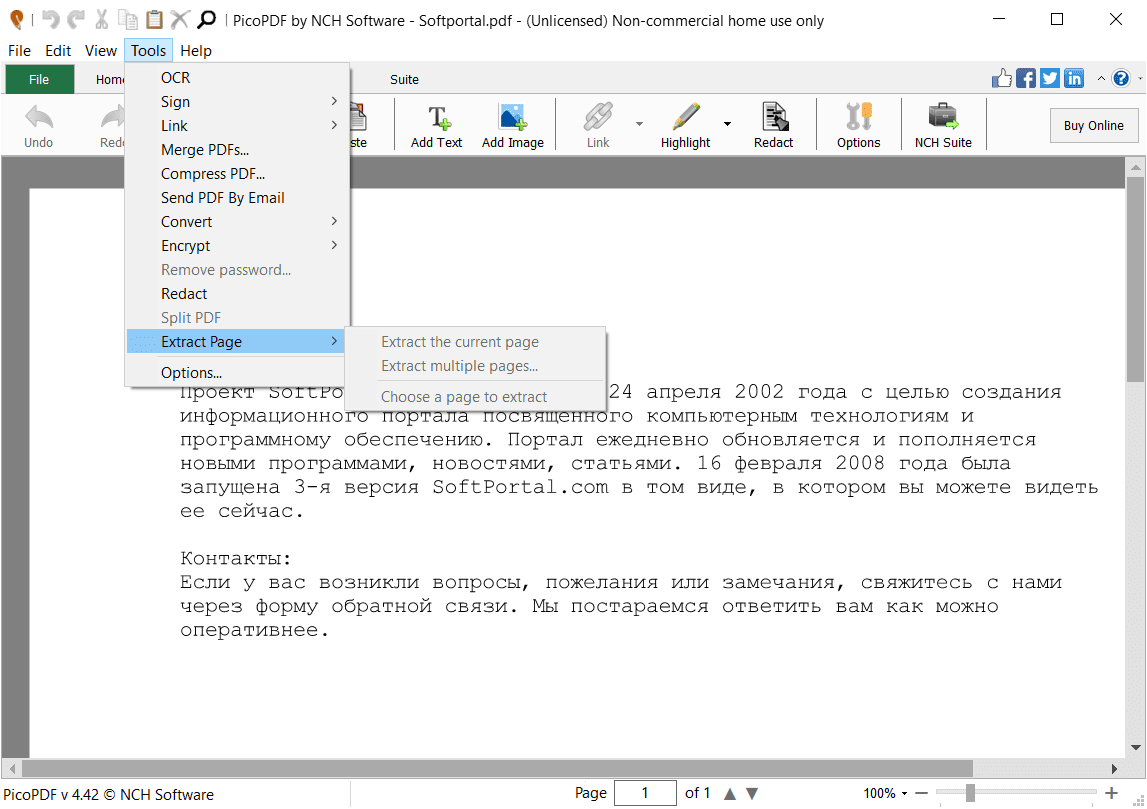
Task: Expand the Encrypt submenu
Action: [x=334, y=245]
